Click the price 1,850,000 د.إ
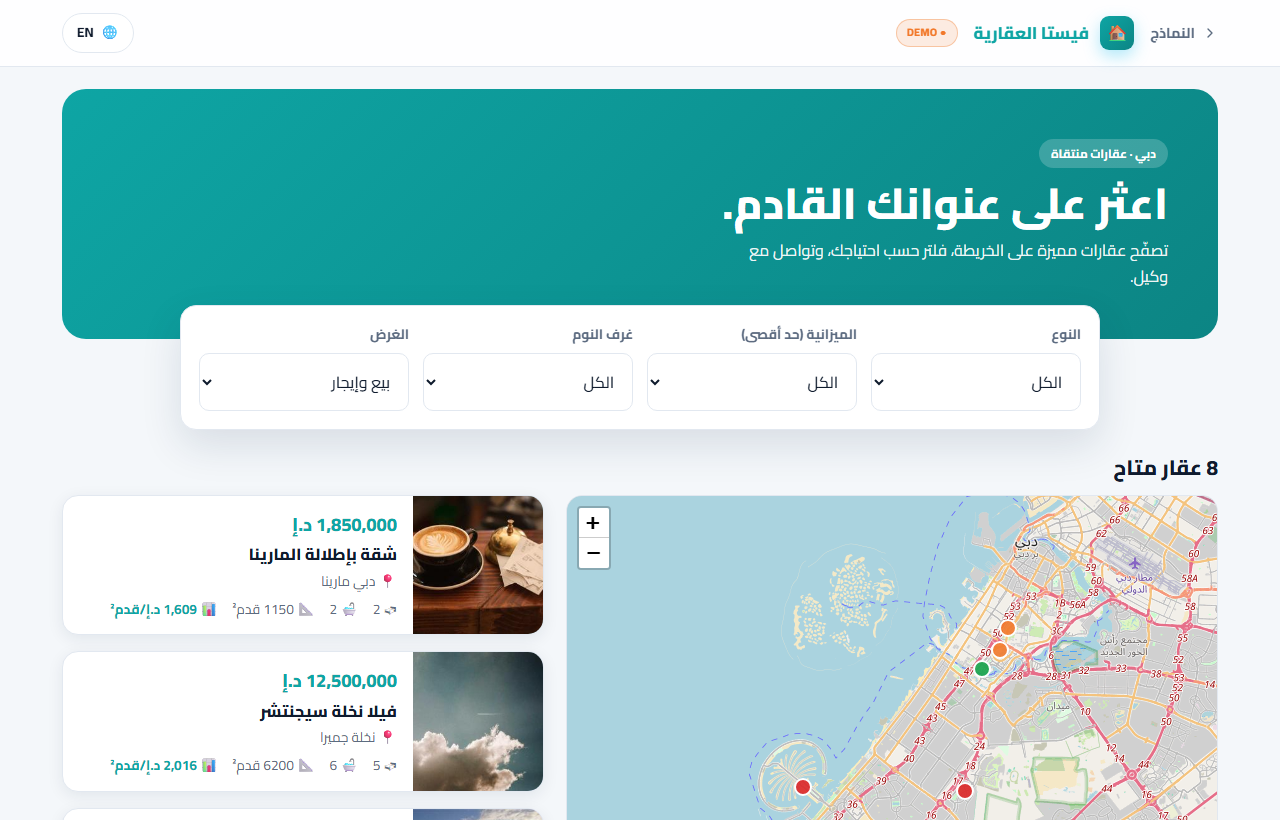The height and width of the screenshot is (820, 1280). click(x=344, y=525)
